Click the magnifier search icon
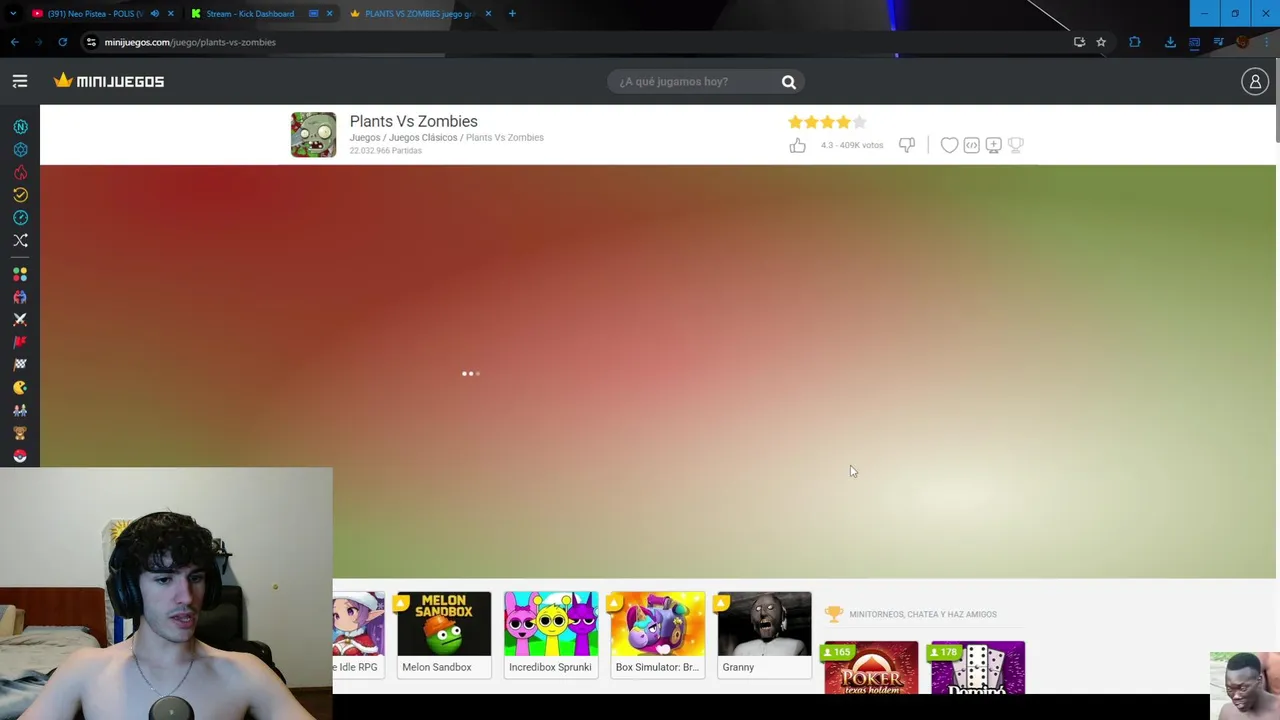Image resolution: width=1280 pixels, height=720 pixels. [x=789, y=82]
